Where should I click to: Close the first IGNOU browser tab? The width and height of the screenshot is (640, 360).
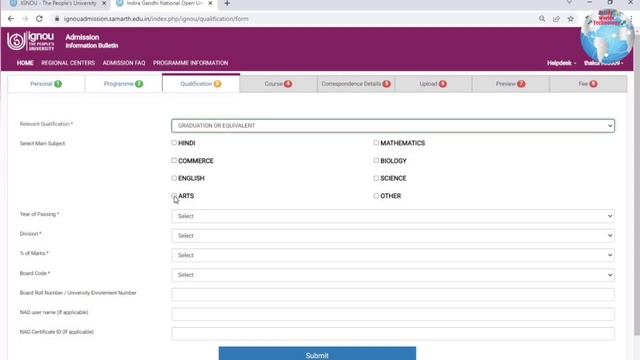pos(104,3)
